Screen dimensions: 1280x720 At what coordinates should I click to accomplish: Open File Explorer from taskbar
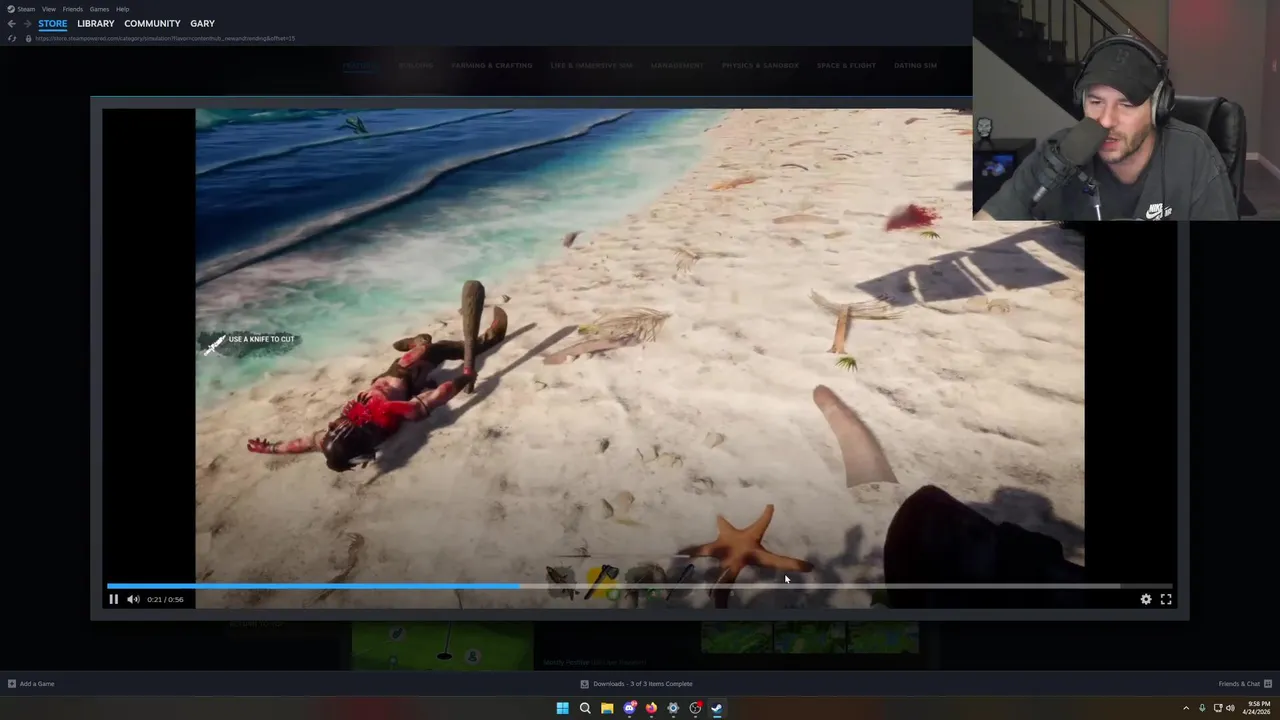click(x=607, y=708)
